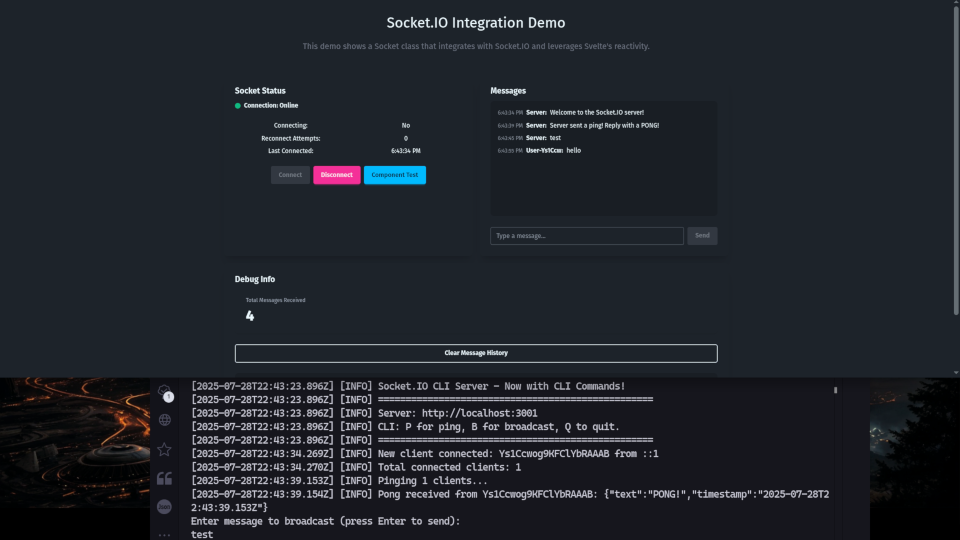
Task: Click the demo description subtitle text
Action: coord(476,47)
